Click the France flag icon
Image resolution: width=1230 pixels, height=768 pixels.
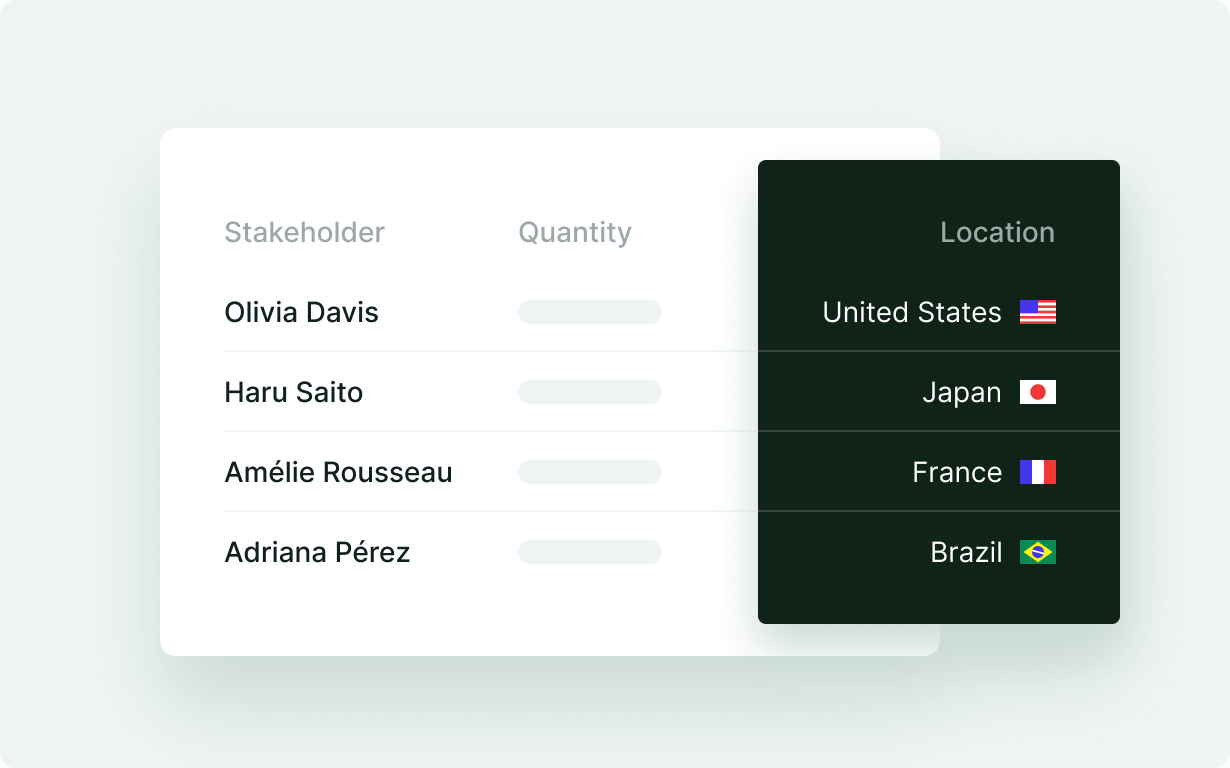point(1037,472)
